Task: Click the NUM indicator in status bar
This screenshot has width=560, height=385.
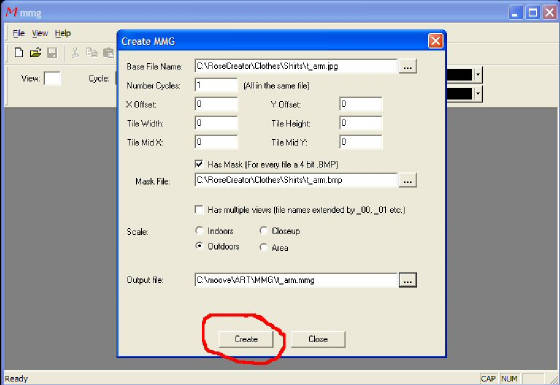Action: [509, 379]
